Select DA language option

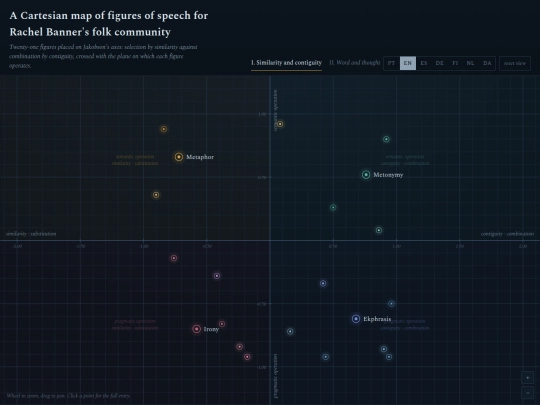pos(487,63)
